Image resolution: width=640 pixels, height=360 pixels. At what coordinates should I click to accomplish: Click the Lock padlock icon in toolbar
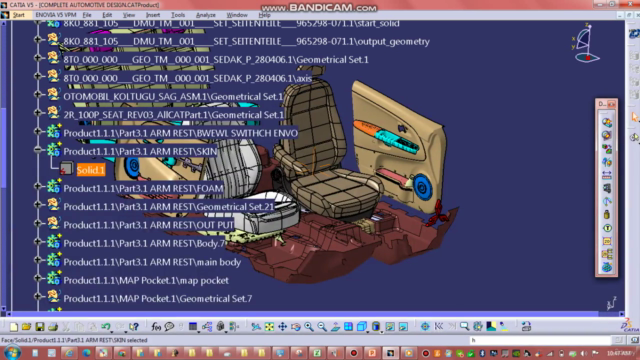pos(221,327)
